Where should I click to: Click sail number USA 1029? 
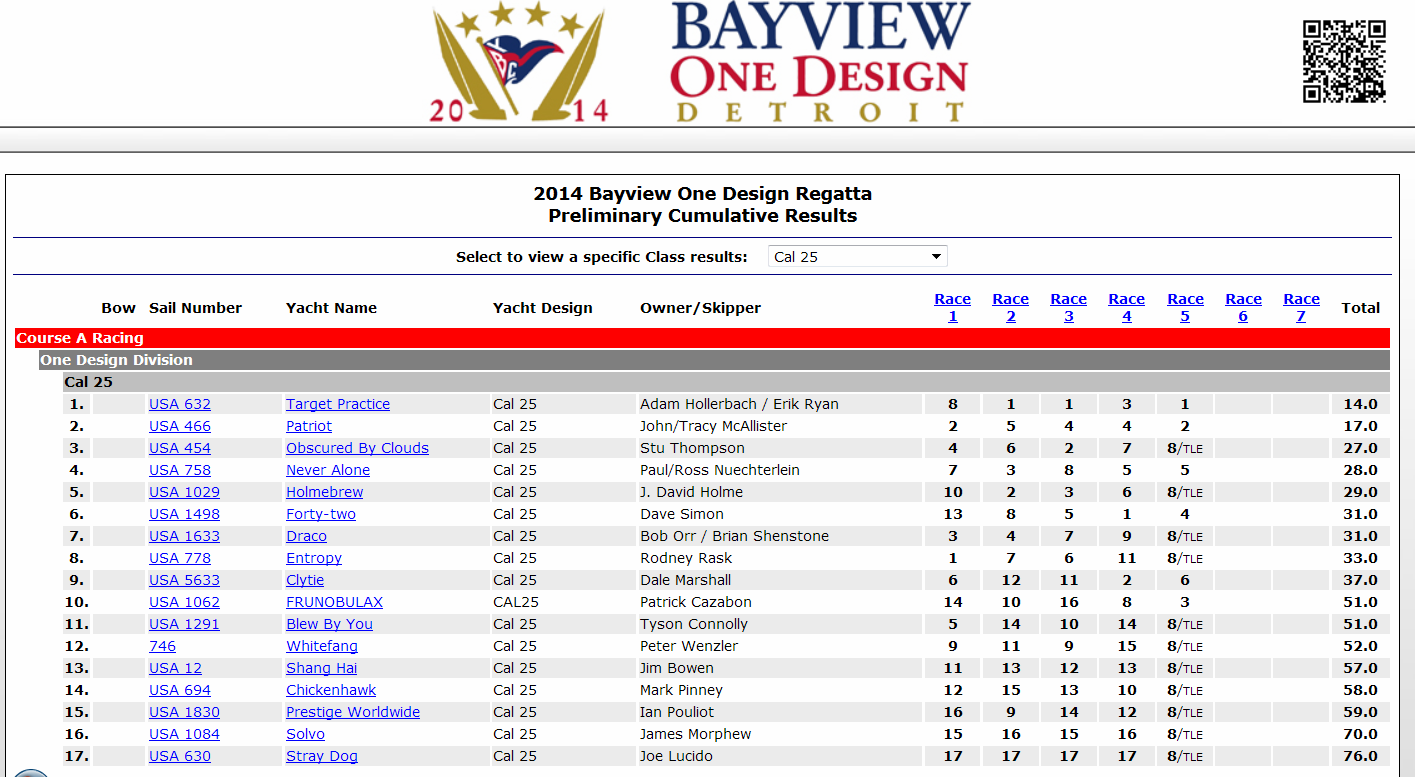pyautogui.click(x=184, y=492)
